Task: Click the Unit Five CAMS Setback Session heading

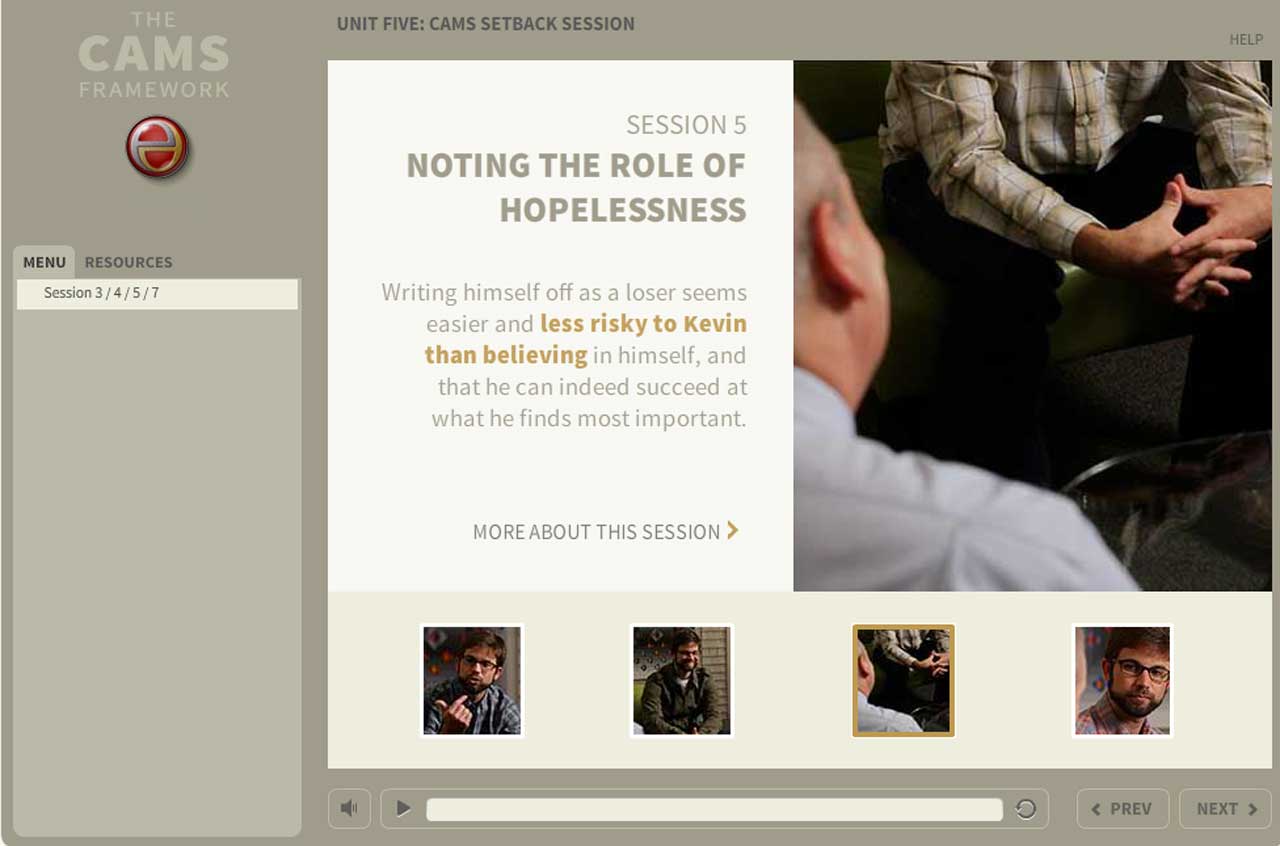Action: coord(485,23)
